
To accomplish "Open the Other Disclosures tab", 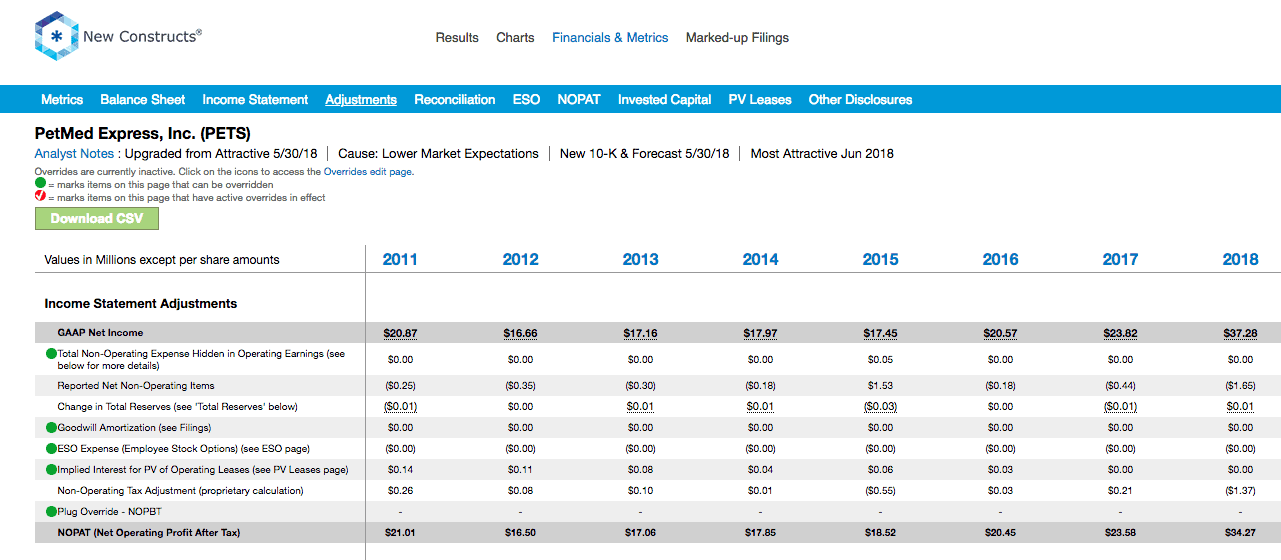I will (860, 100).
